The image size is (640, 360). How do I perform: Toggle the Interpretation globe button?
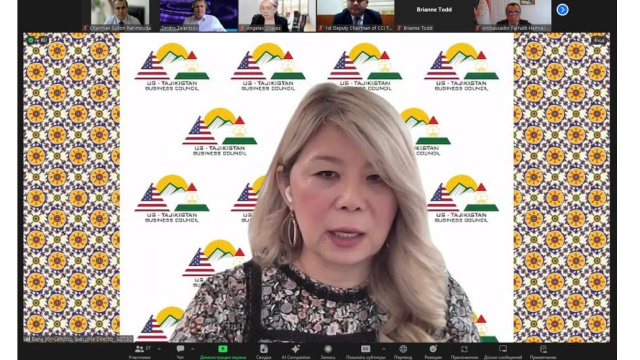[403, 349]
